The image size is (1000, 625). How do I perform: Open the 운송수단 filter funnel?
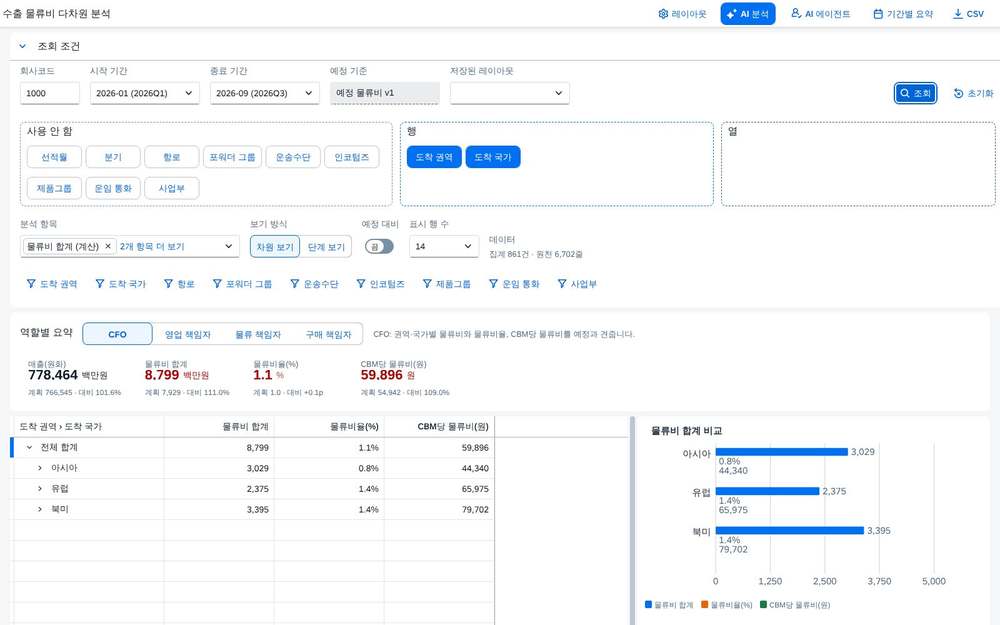coord(295,284)
